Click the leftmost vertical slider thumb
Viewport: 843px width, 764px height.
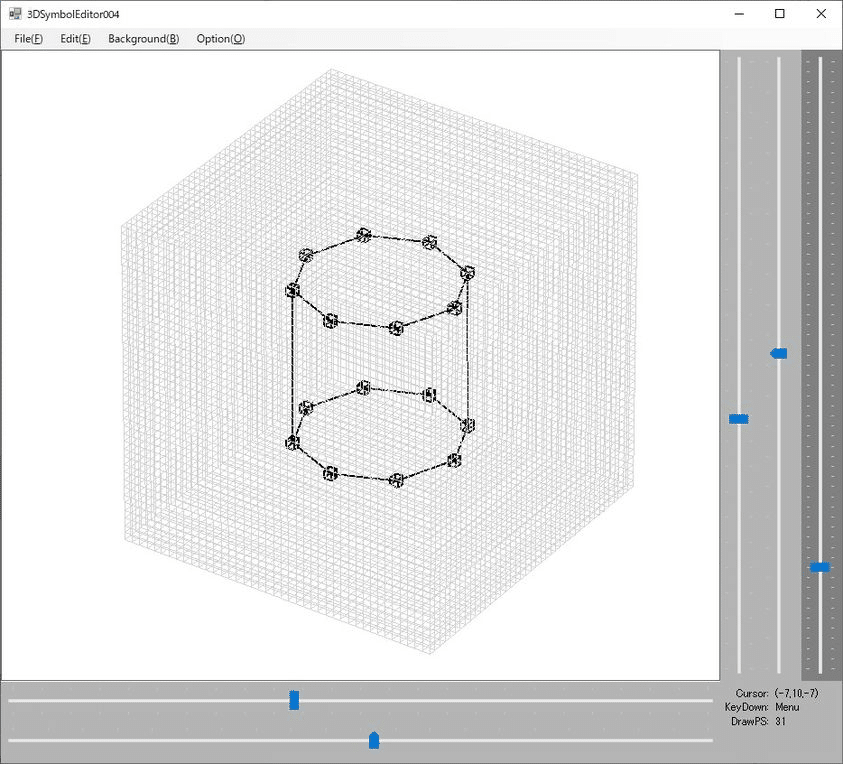[739, 419]
